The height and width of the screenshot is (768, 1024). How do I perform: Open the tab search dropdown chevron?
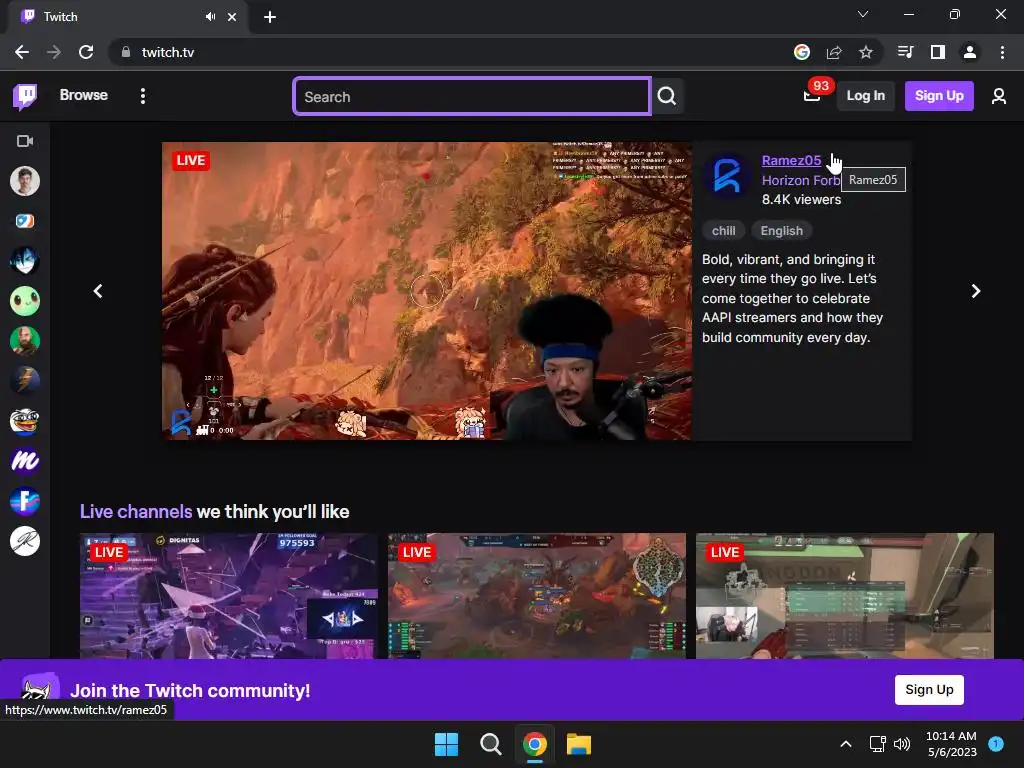(x=863, y=14)
